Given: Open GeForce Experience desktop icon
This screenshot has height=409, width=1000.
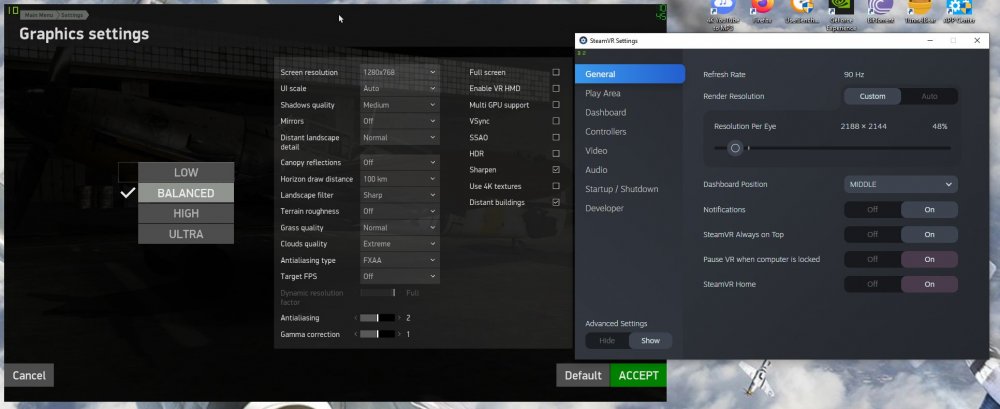Looking at the screenshot, I should click(x=841, y=14).
